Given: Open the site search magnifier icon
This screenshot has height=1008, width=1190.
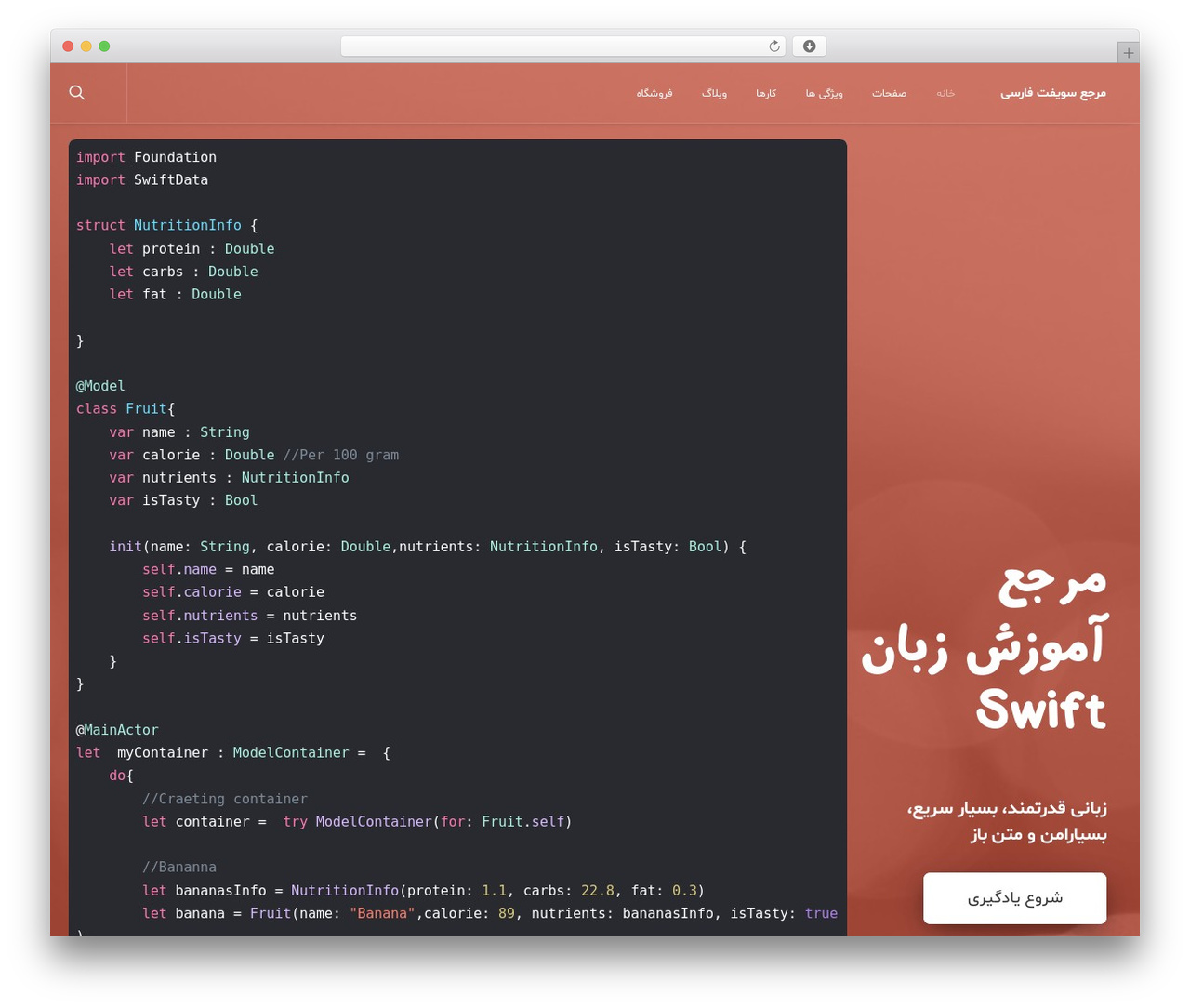Looking at the screenshot, I should (77, 92).
